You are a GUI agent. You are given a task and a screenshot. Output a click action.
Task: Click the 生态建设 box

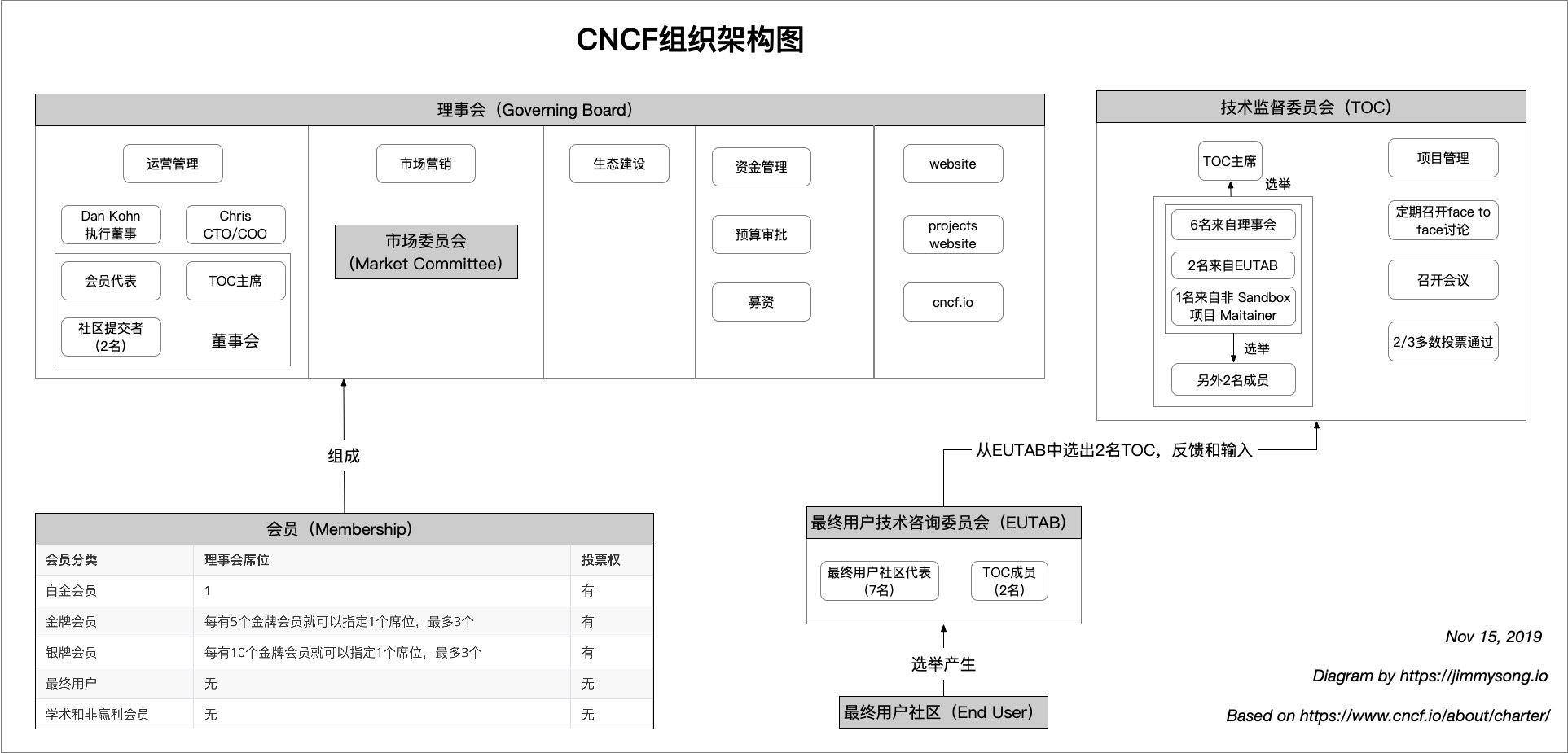coord(619,164)
